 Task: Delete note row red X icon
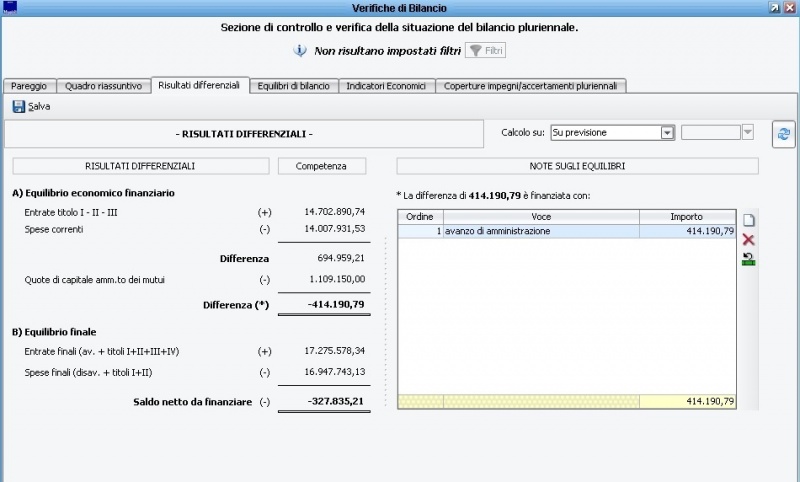tap(748, 240)
